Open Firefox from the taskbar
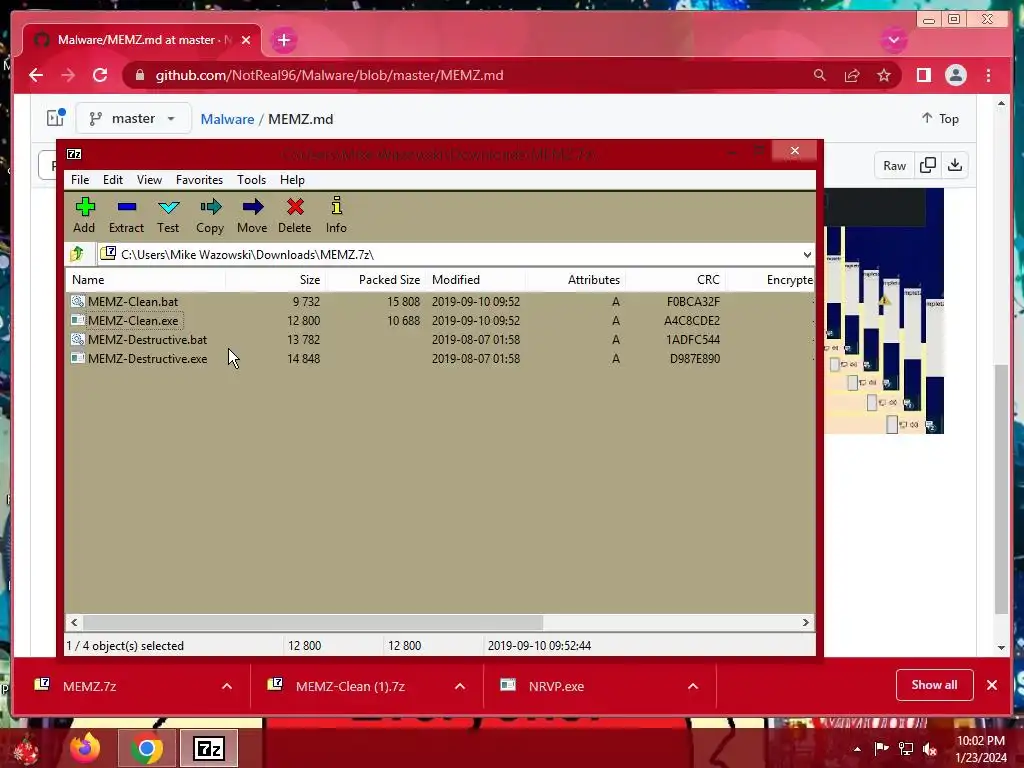1024x768 pixels. pos(86,748)
